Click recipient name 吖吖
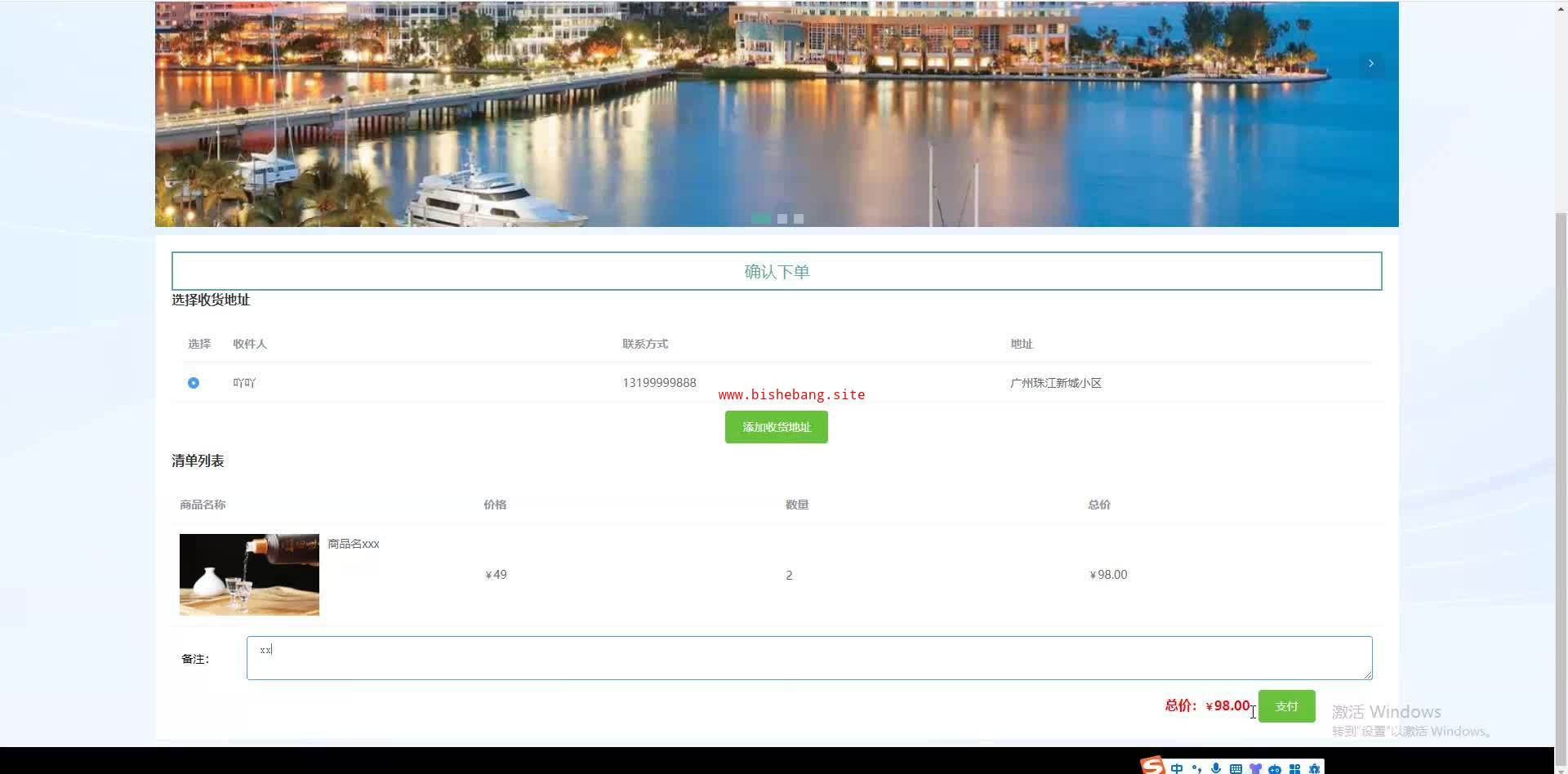Viewport: 1568px width, 774px height. point(244,383)
